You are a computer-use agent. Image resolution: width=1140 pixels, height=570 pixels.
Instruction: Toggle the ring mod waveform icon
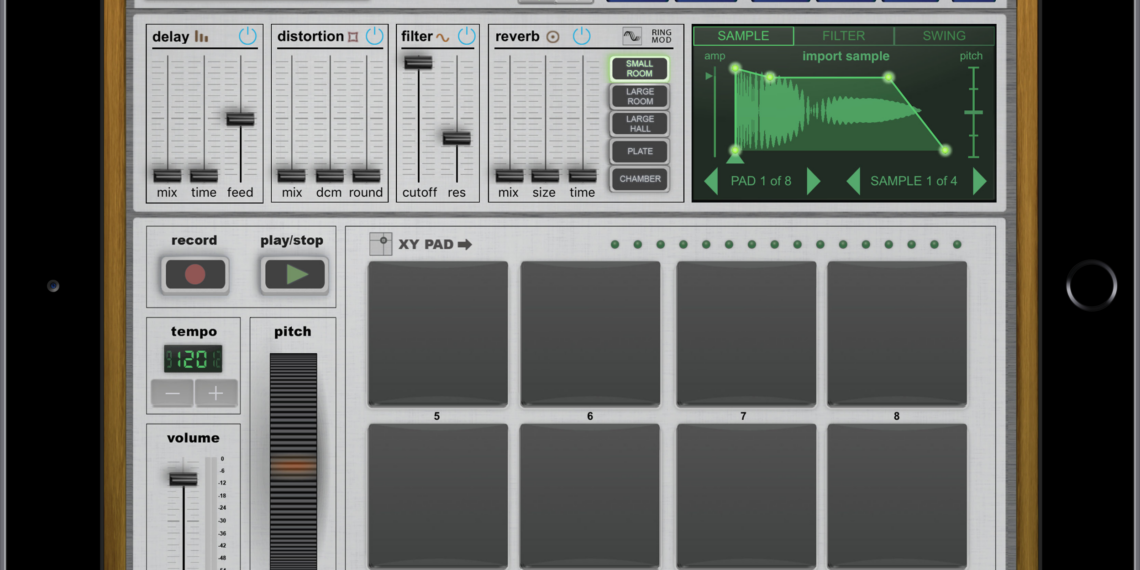click(632, 37)
